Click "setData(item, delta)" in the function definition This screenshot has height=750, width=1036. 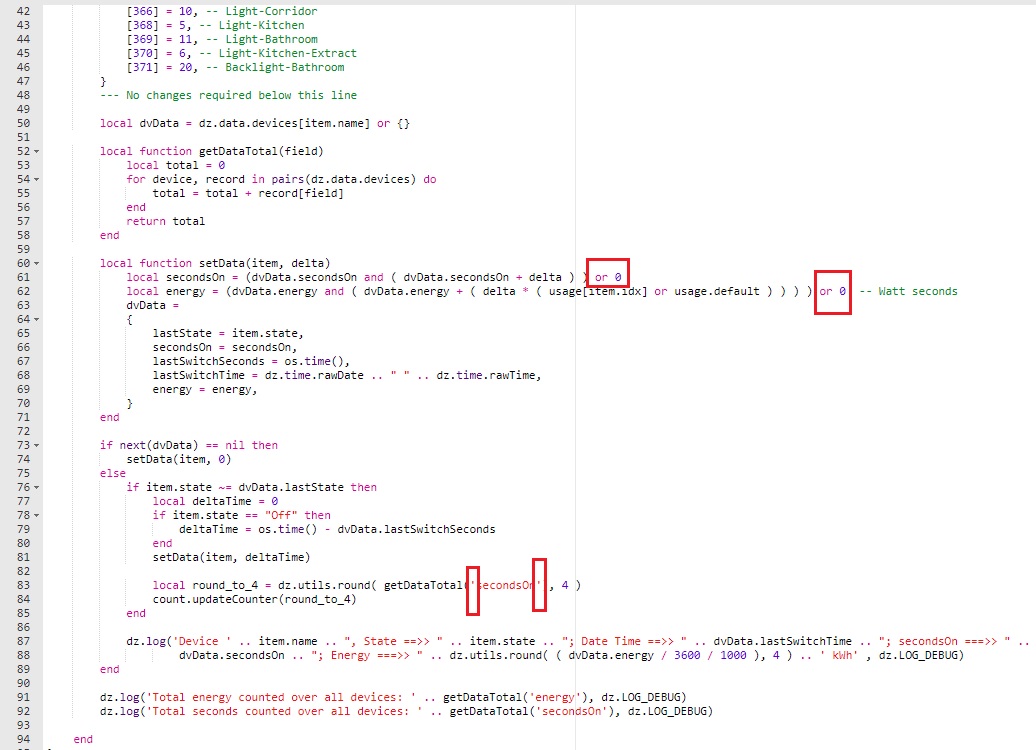point(264,263)
